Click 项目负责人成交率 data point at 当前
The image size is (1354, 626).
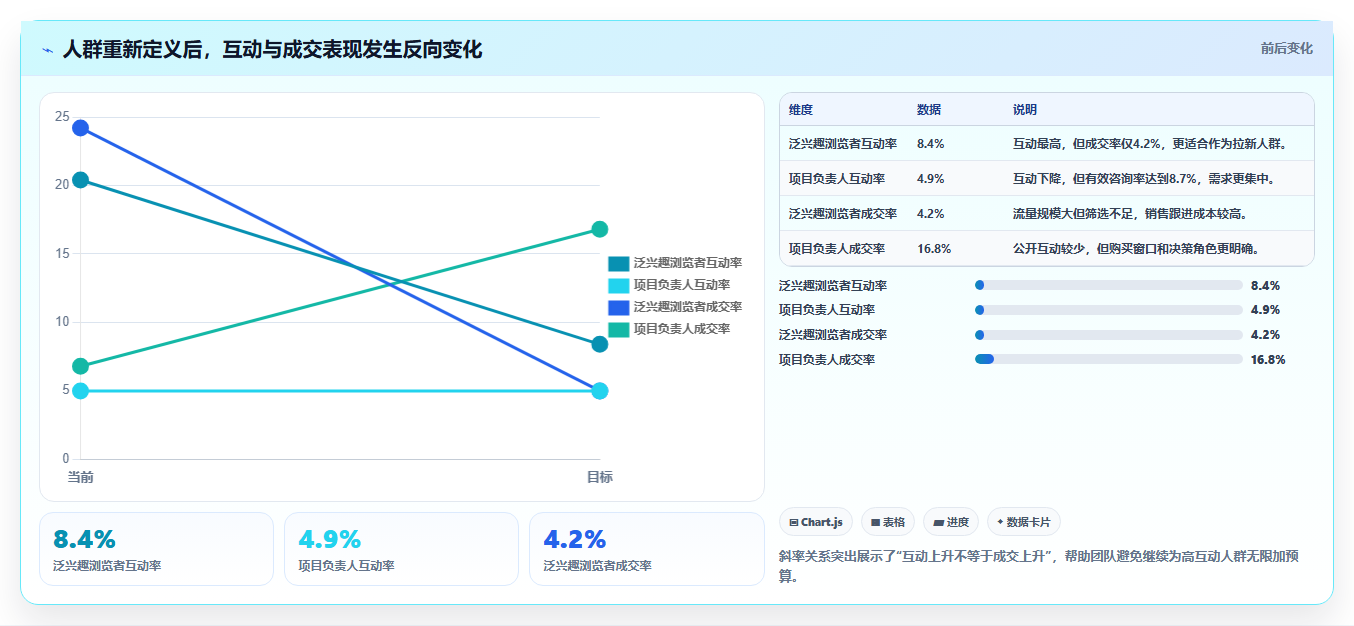pyautogui.click(x=80, y=366)
